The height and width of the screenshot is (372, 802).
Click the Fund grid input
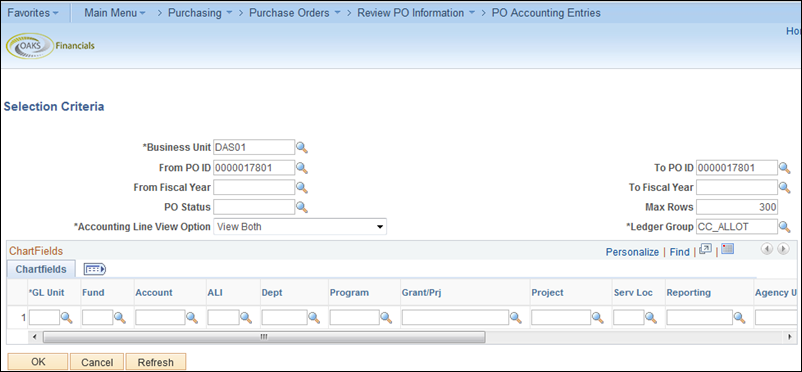tap(98, 318)
